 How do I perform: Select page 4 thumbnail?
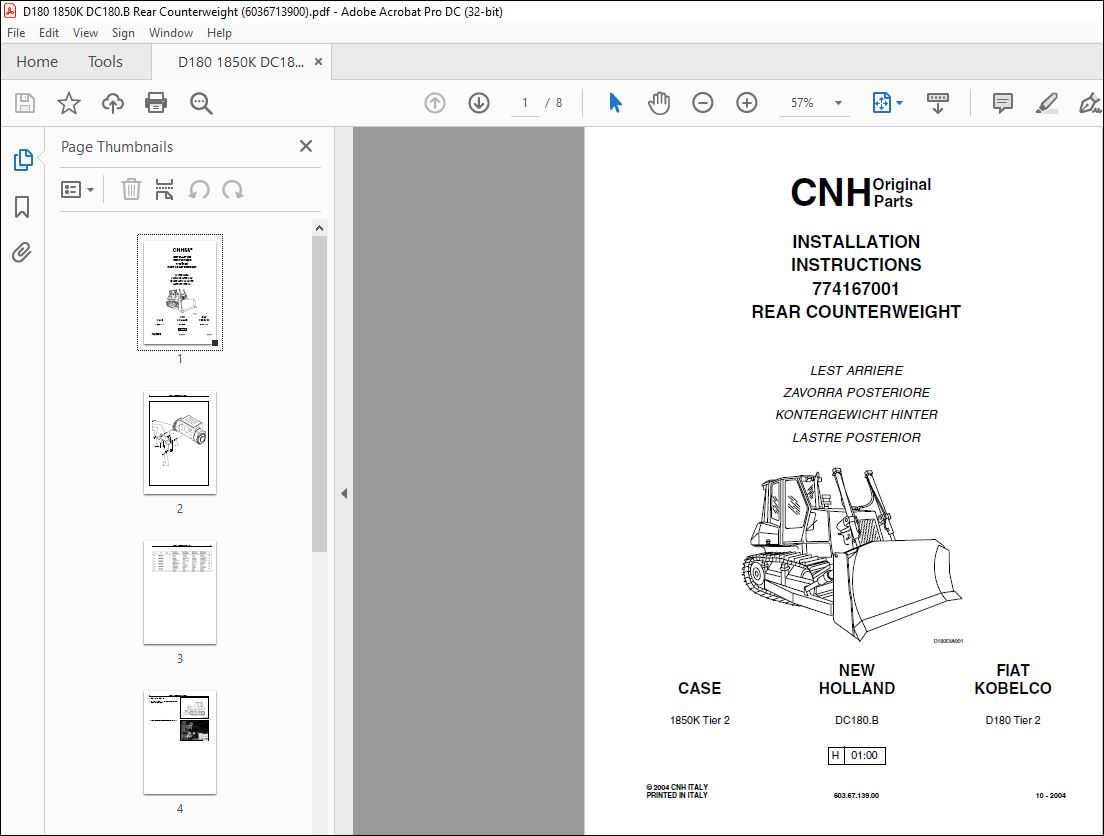click(180, 743)
